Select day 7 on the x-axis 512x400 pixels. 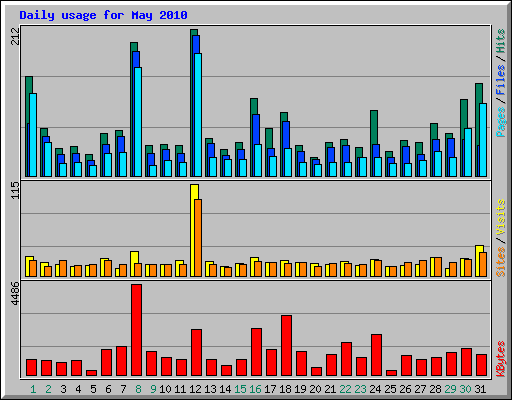pyautogui.click(x=123, y=389)
